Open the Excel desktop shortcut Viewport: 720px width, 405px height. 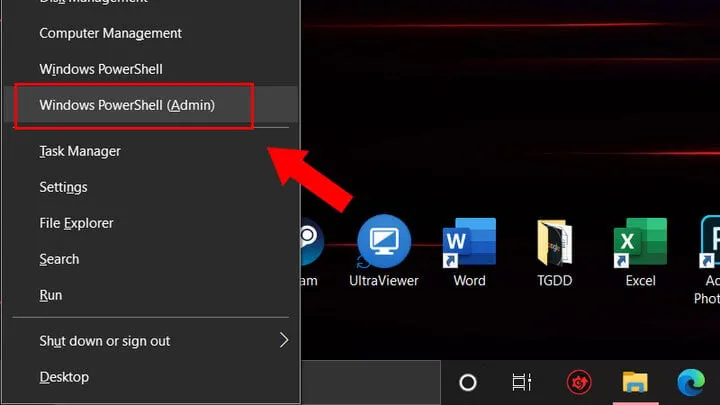pos(640,241)
